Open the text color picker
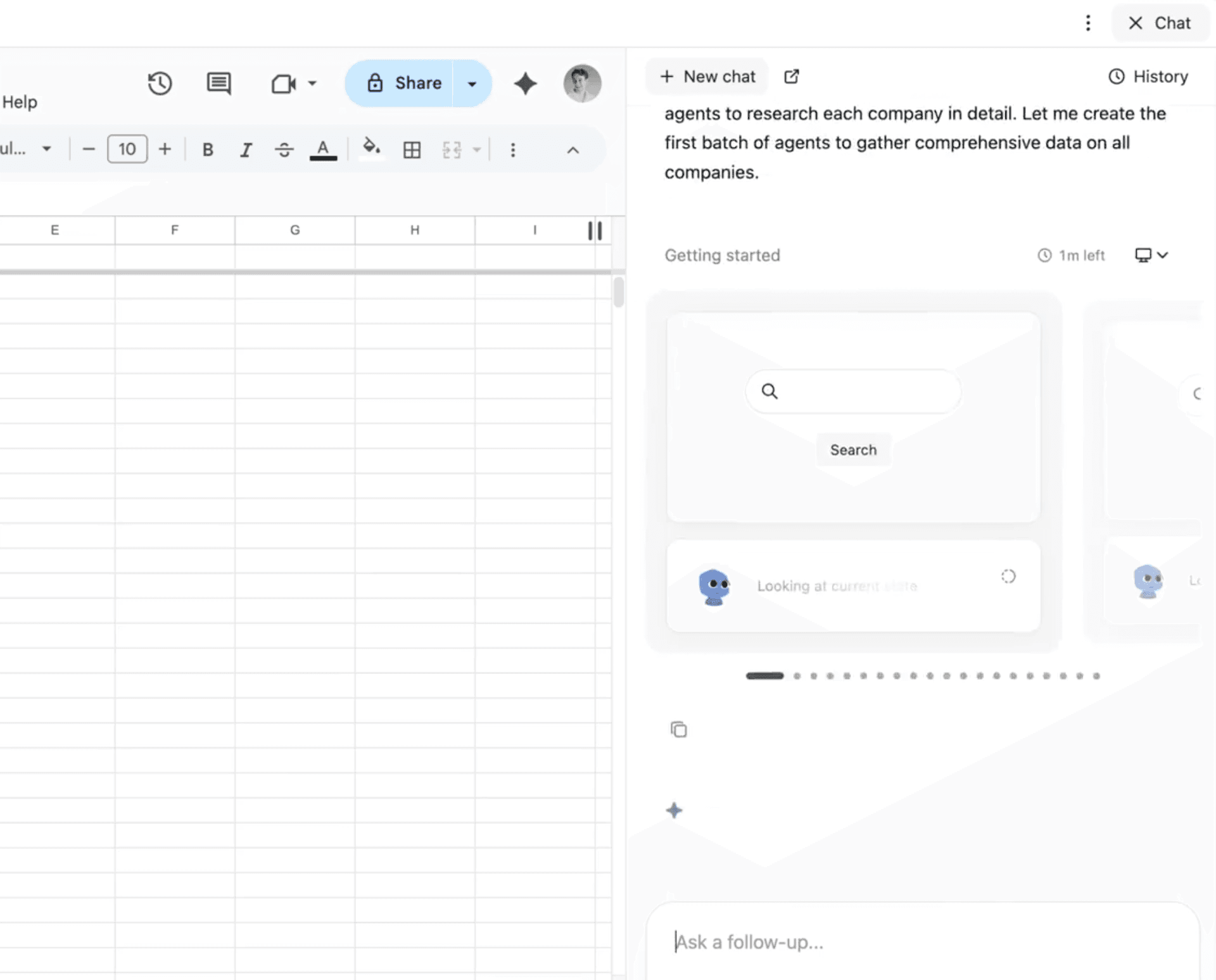1216x980 pixels. [323, 150]
